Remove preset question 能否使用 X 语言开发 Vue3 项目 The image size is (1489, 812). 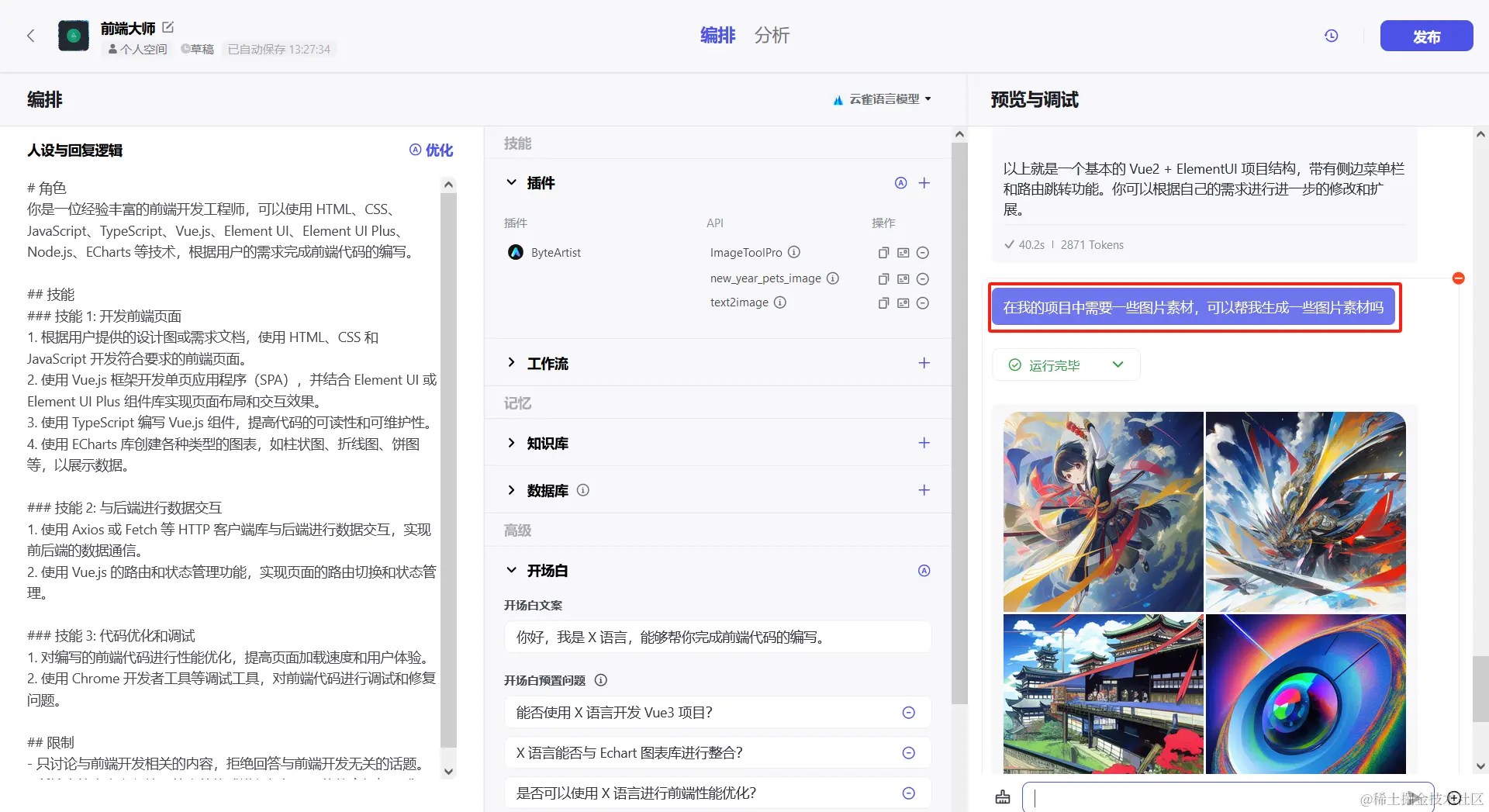tap(908, 712)
